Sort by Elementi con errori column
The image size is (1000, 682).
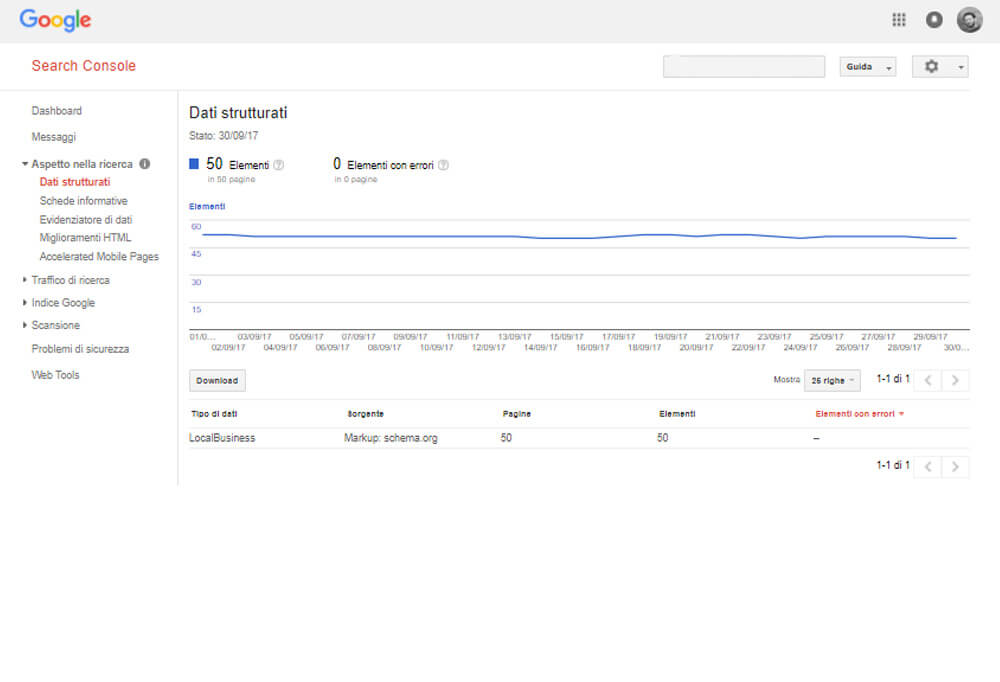(859, 414)
